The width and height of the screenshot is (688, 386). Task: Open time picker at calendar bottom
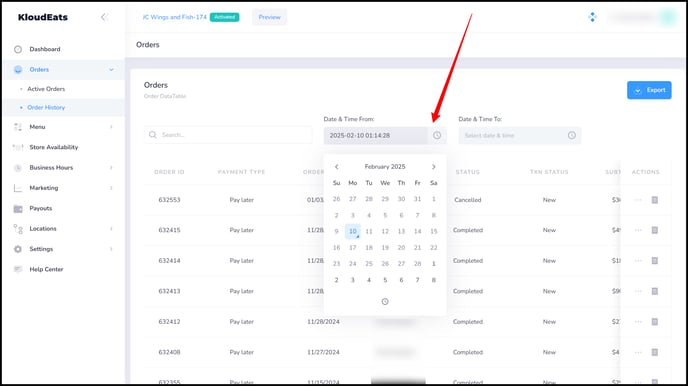[385, 301]
